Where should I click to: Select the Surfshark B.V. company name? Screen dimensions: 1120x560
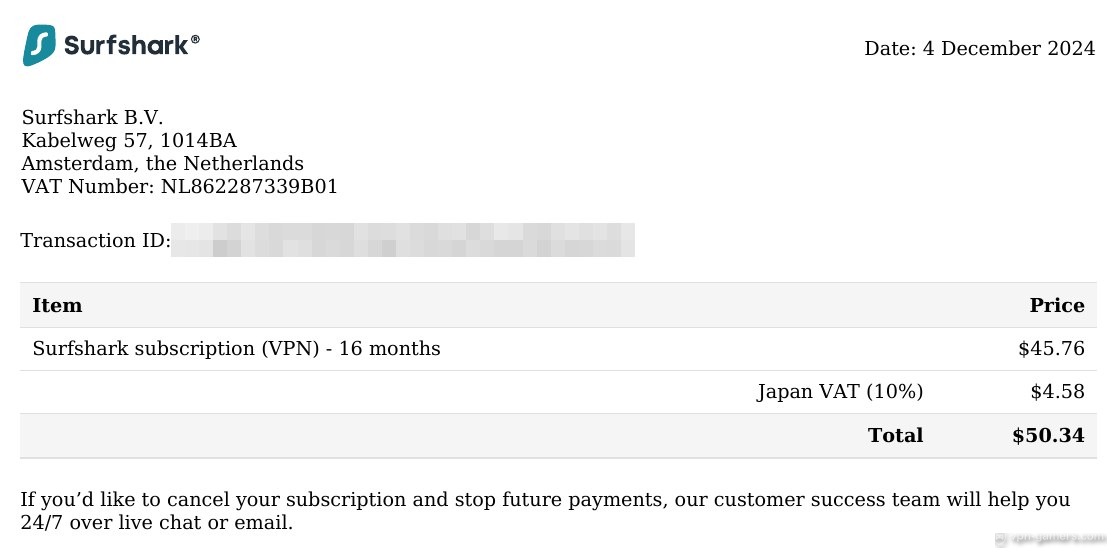coord(92,117)
